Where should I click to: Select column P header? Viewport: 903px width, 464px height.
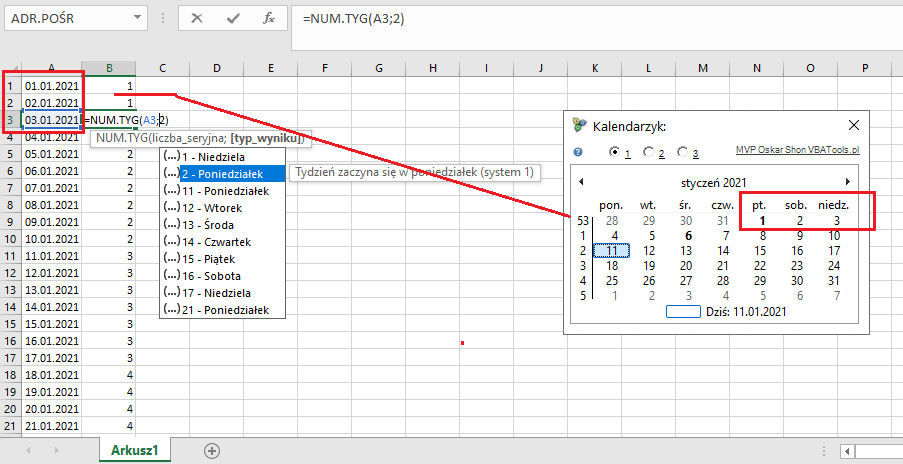(865, 68)
